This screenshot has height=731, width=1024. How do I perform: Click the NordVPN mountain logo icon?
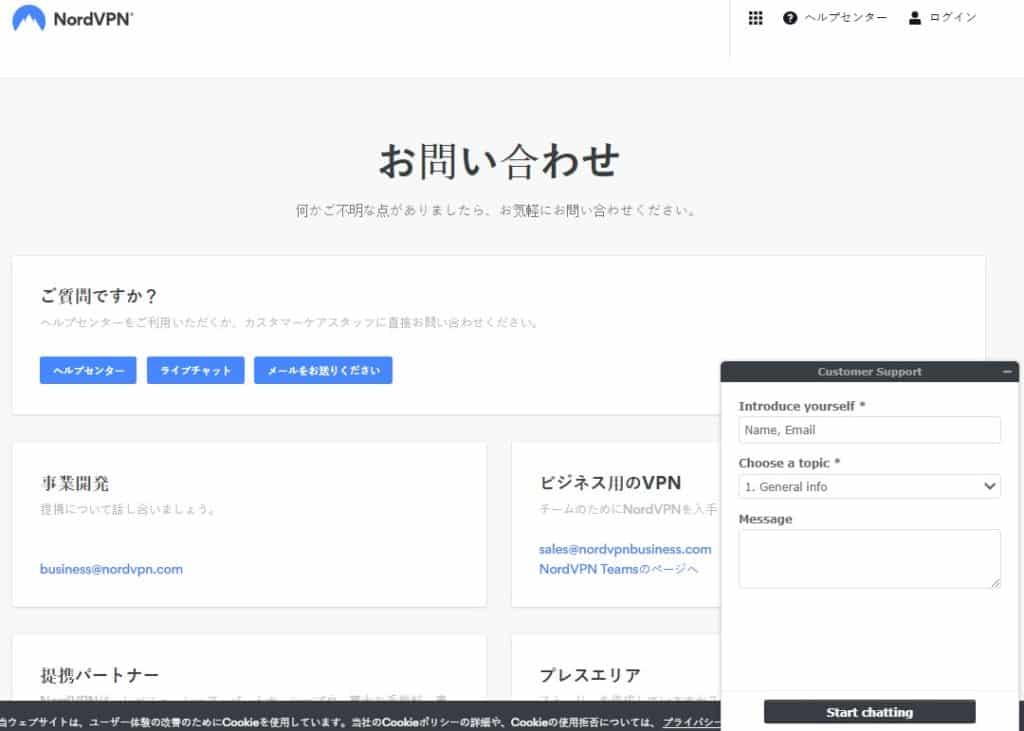point(29,18)
